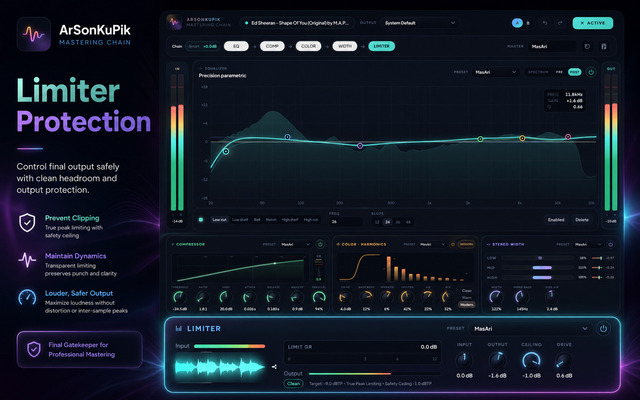
Task: Click the save master preset icon
Action: pyautogui.click(x=604, y=47)
